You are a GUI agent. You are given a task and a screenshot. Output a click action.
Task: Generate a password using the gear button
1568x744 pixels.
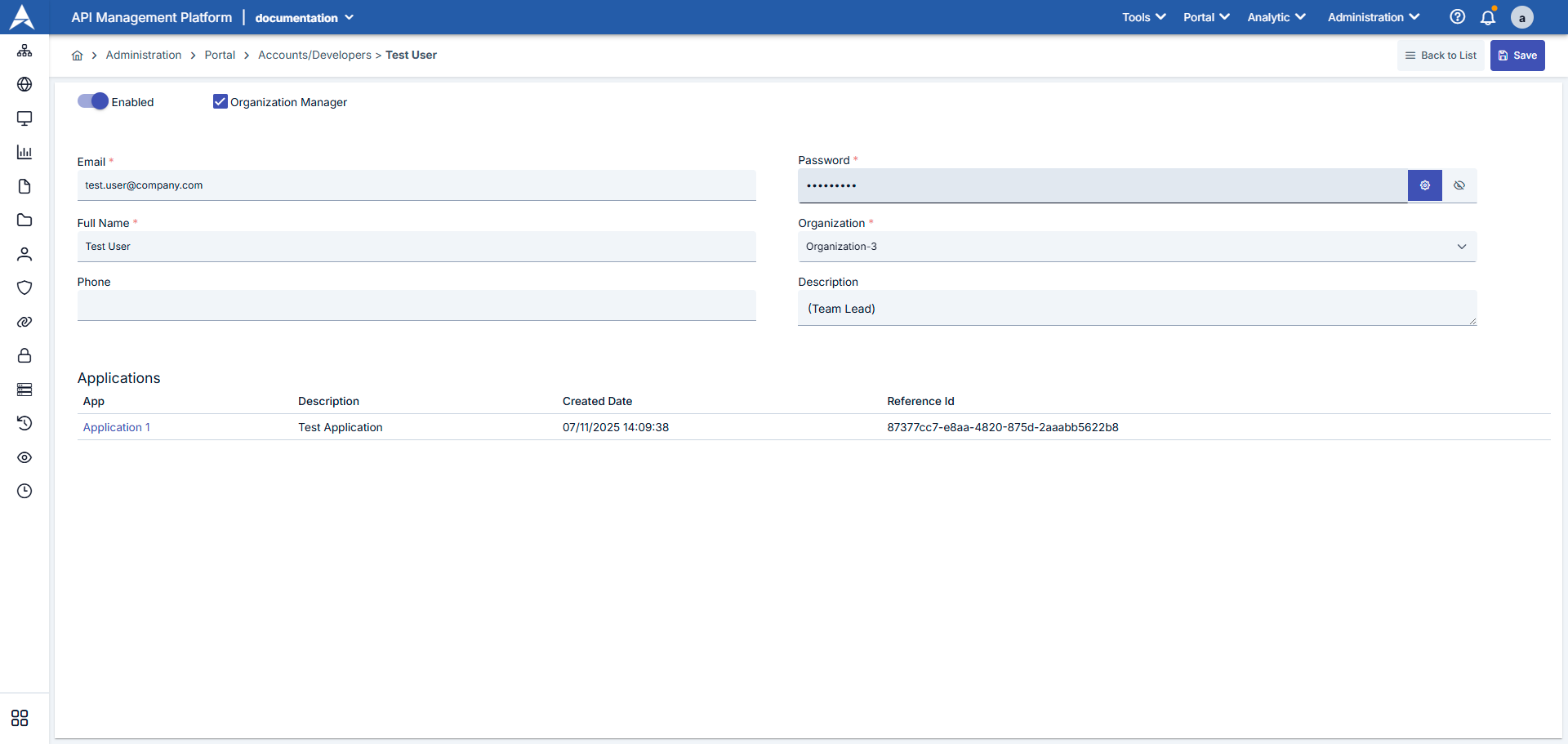coord(1424,185)
